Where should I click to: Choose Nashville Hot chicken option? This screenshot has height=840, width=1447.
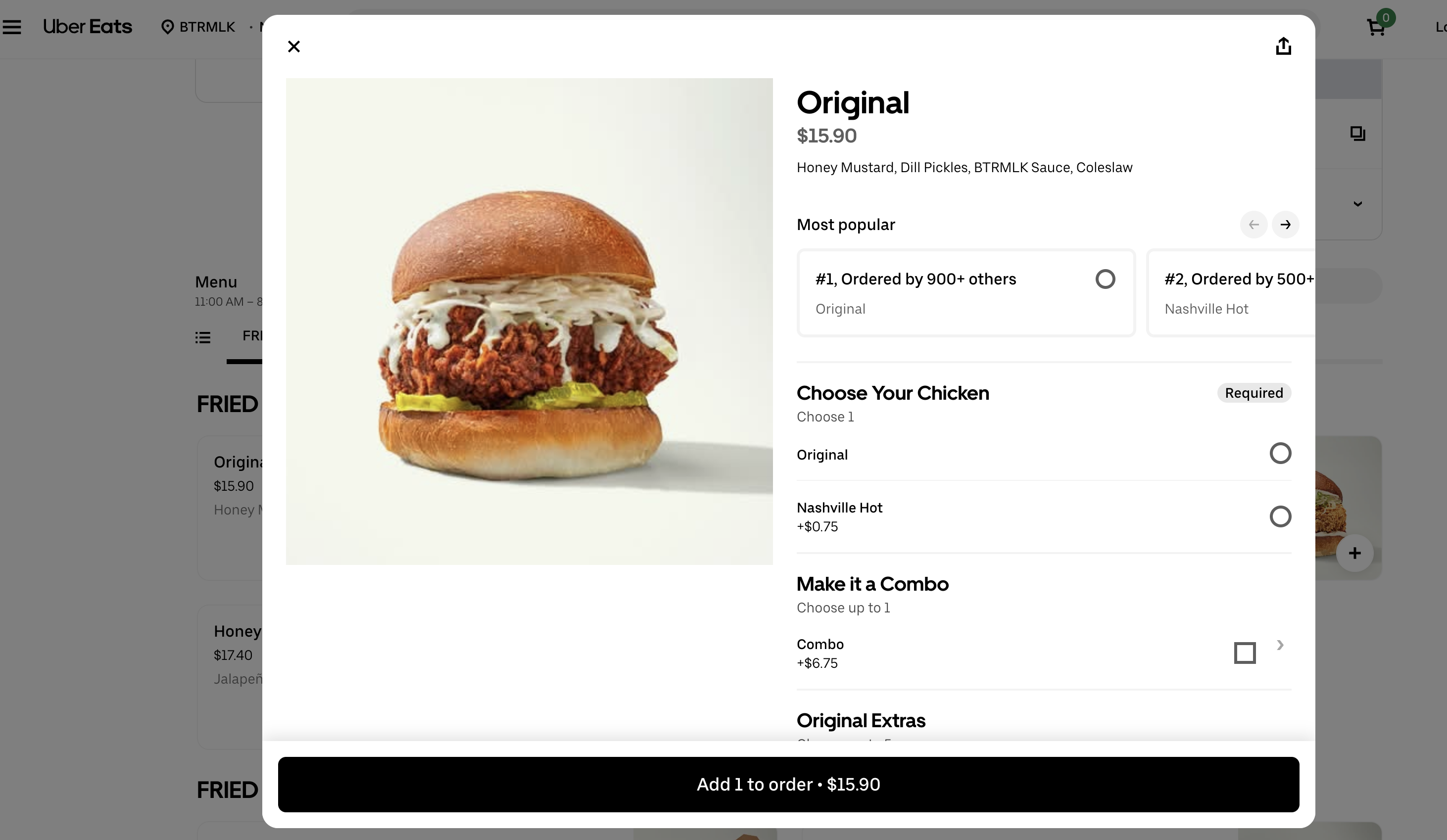pyautogui.click(x=1280, y=517)
